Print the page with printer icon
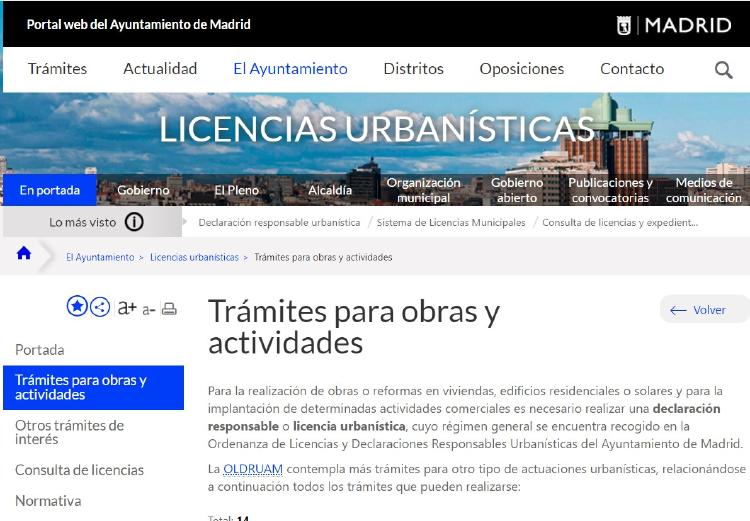 click(x=169, y=309)
